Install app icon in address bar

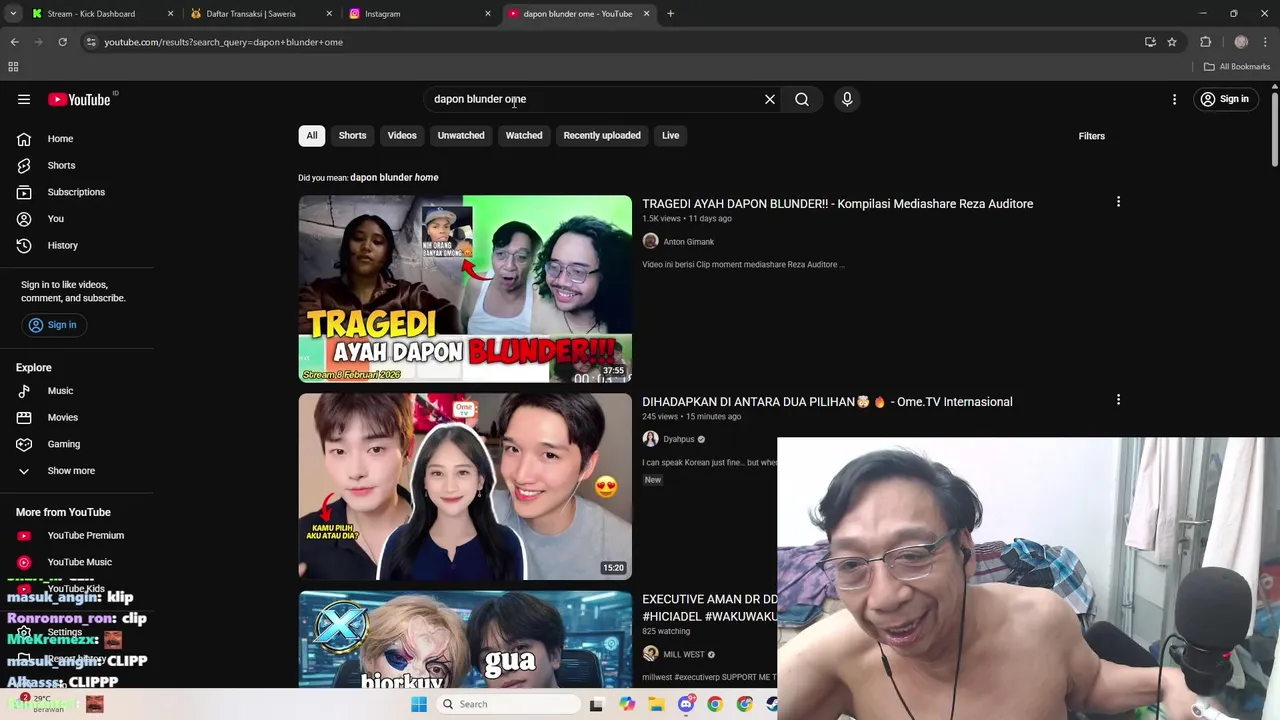[x=1150, y=42]
